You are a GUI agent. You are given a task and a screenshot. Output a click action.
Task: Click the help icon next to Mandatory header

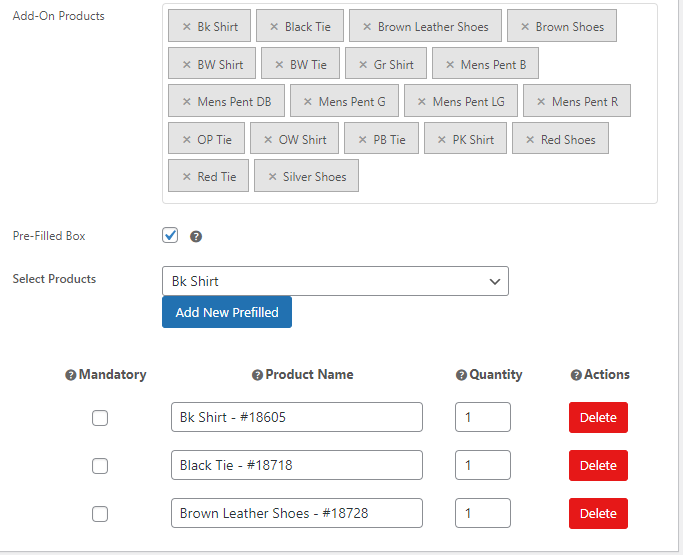[71, 375]
